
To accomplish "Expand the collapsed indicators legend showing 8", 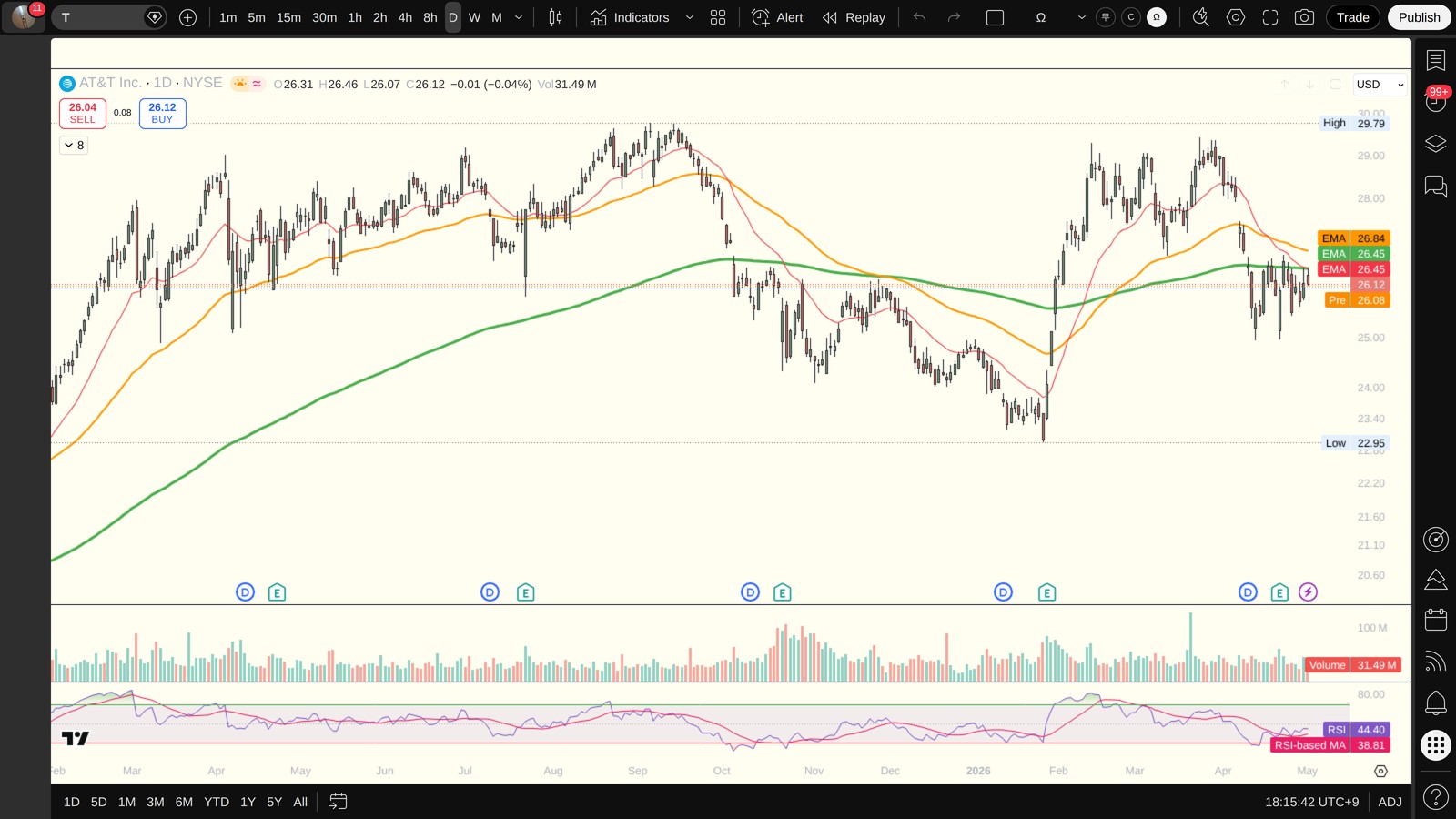I will click(x=74, y=145).
